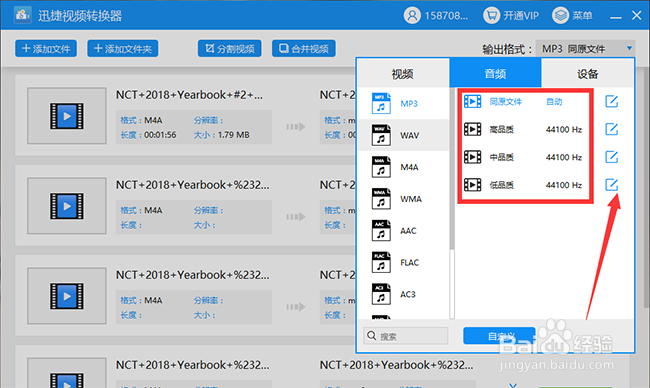The width and height of the screenshot is (650, 388).
Task: Play thumbnail of NCT+2018+Yearbook+#2 file
Action: tap(67, 116)
